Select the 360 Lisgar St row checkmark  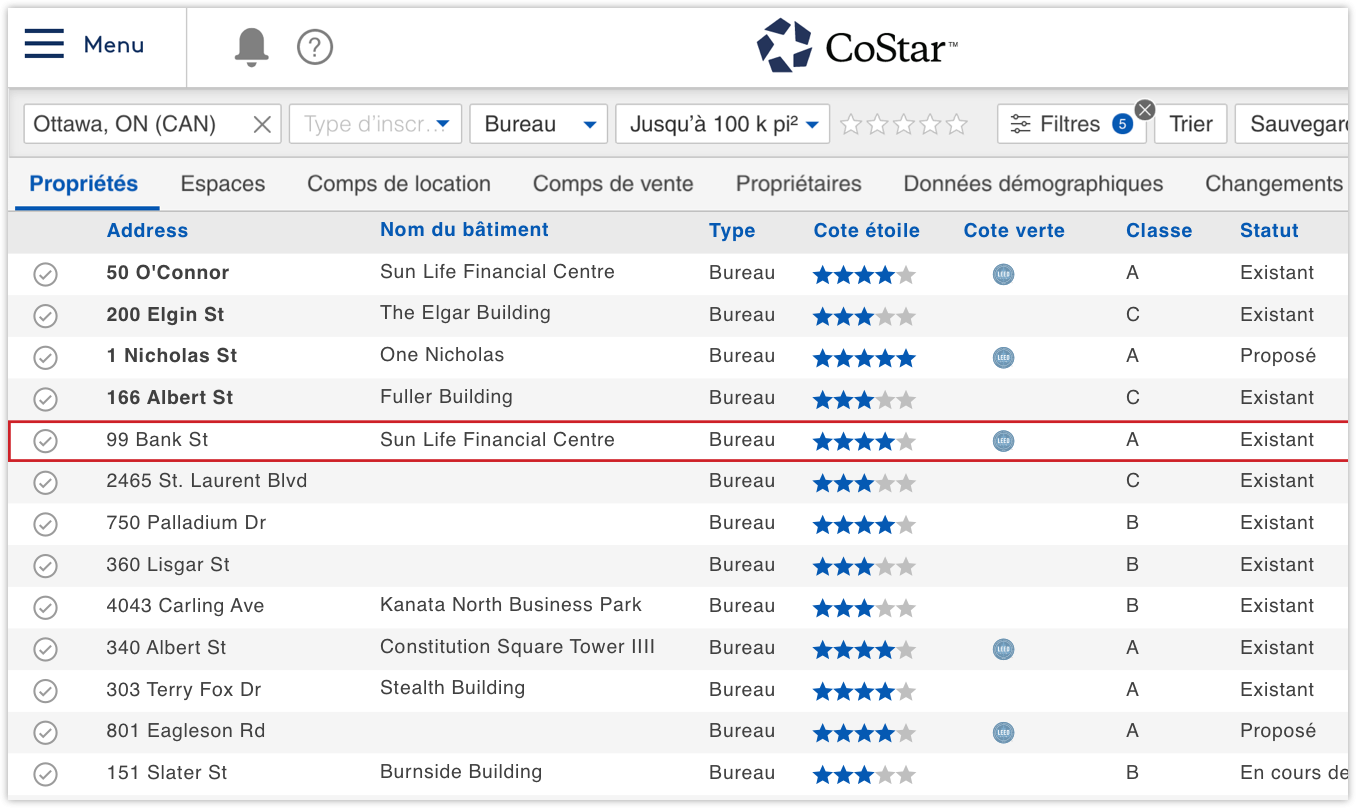pyautogui.click(x=45, y=566)
